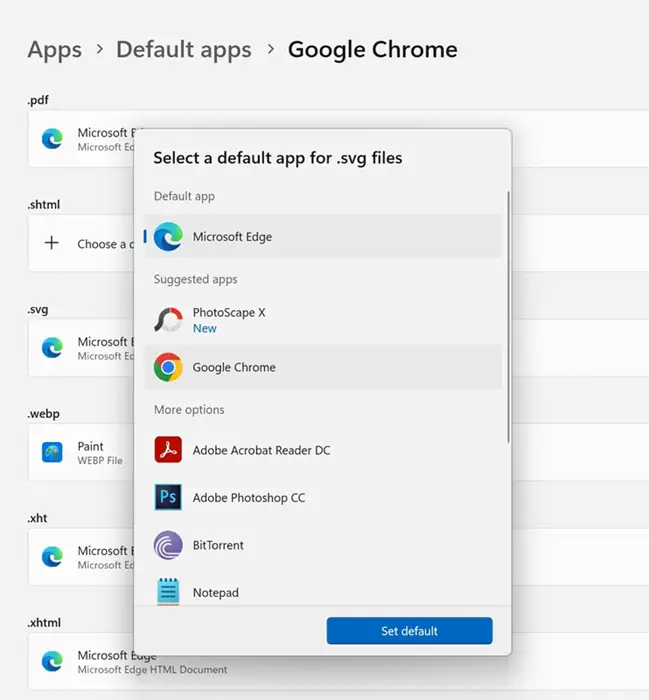Viewport: 649px width, 700px height.
Task: Click the BitTorrent app icon
Action: tap(168, 545)
